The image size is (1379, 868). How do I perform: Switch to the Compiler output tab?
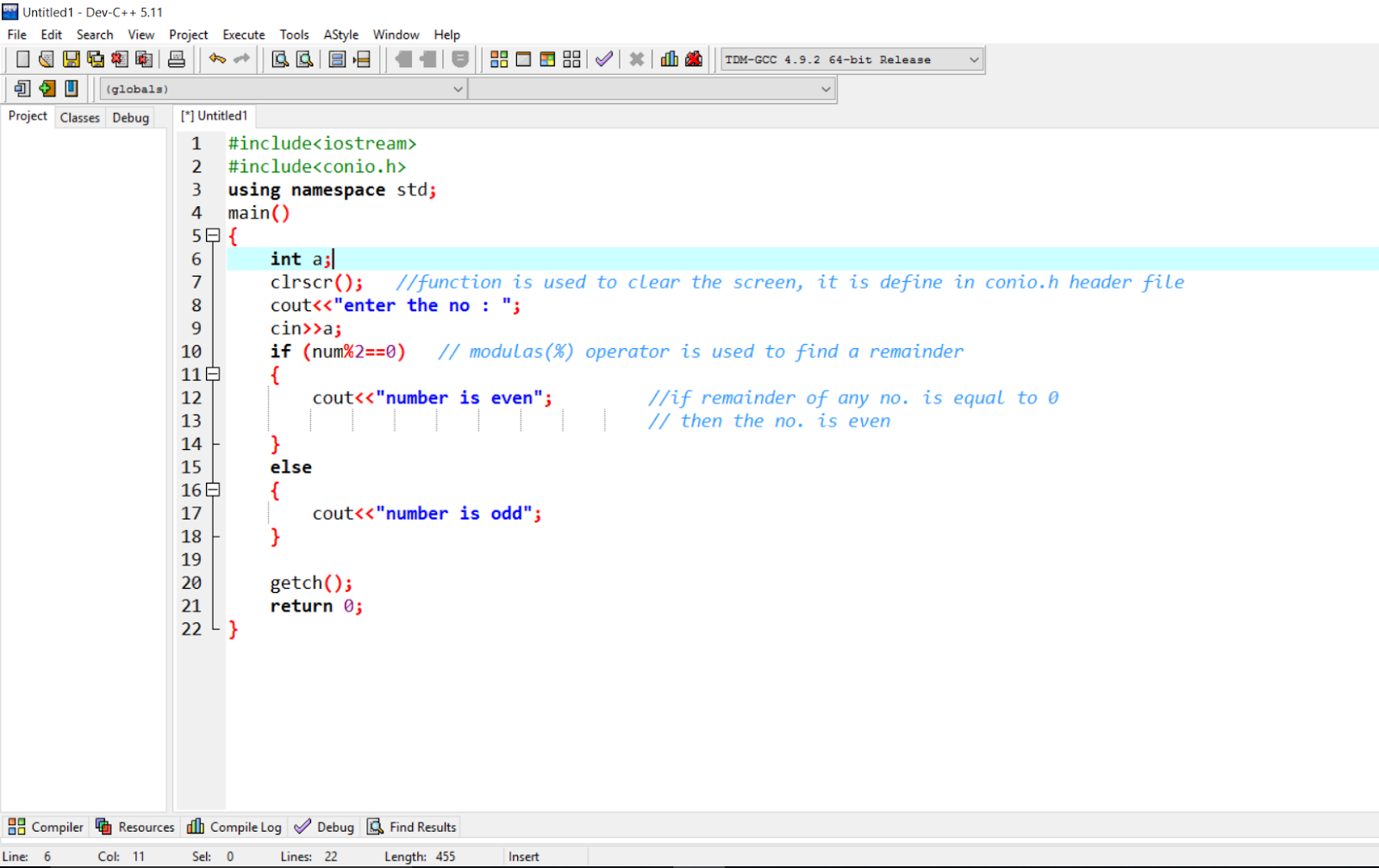[x=45, y=826]
